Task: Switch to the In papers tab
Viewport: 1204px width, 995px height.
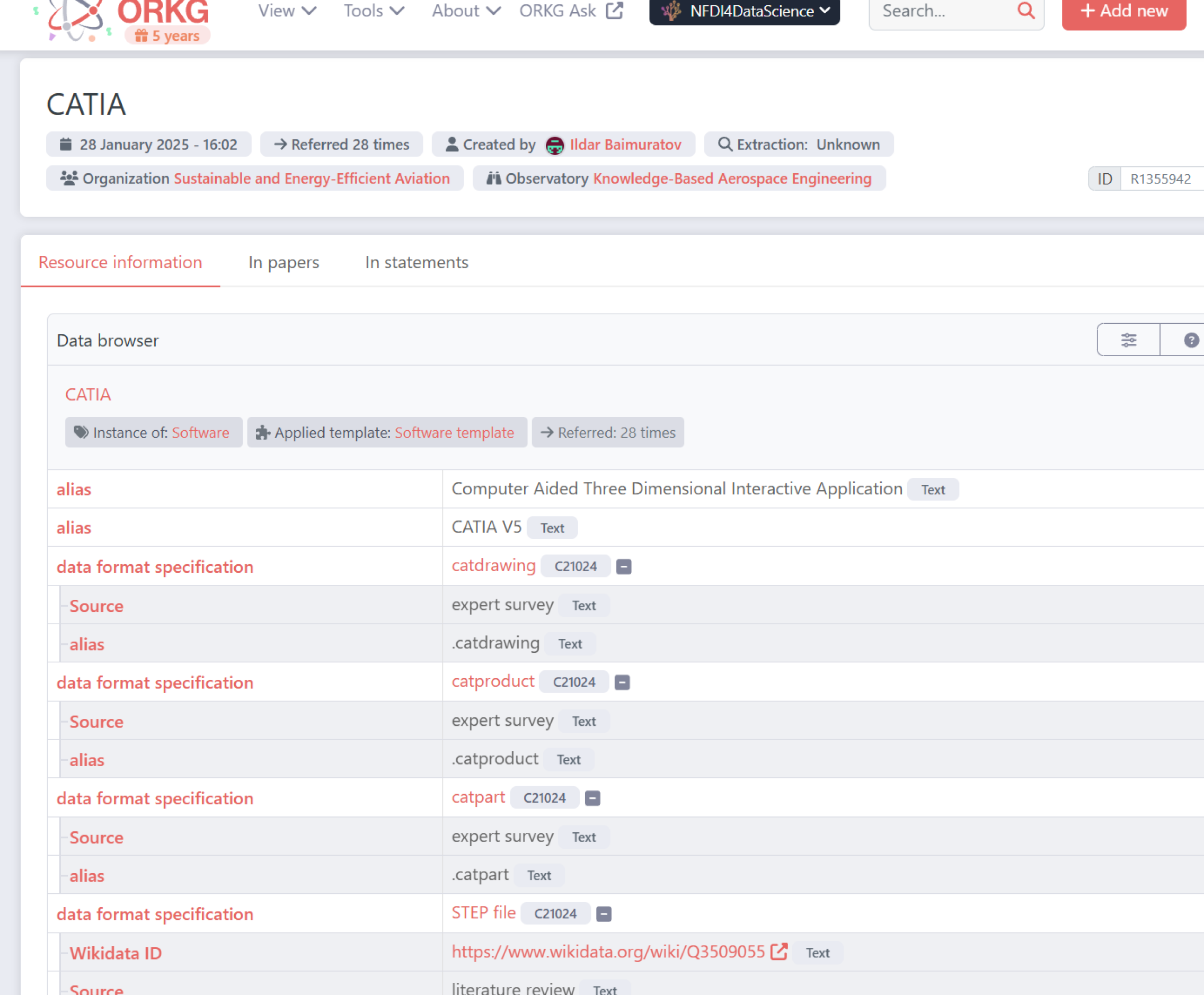Action: click(283, 262)
